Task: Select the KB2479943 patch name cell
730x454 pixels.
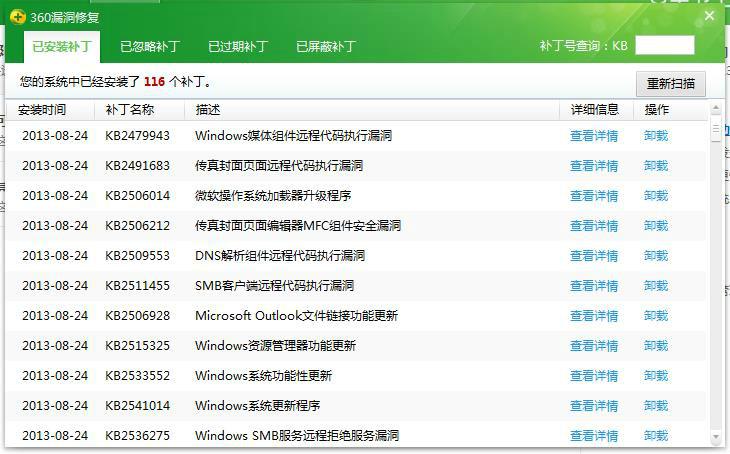Action: pos(137,136)
